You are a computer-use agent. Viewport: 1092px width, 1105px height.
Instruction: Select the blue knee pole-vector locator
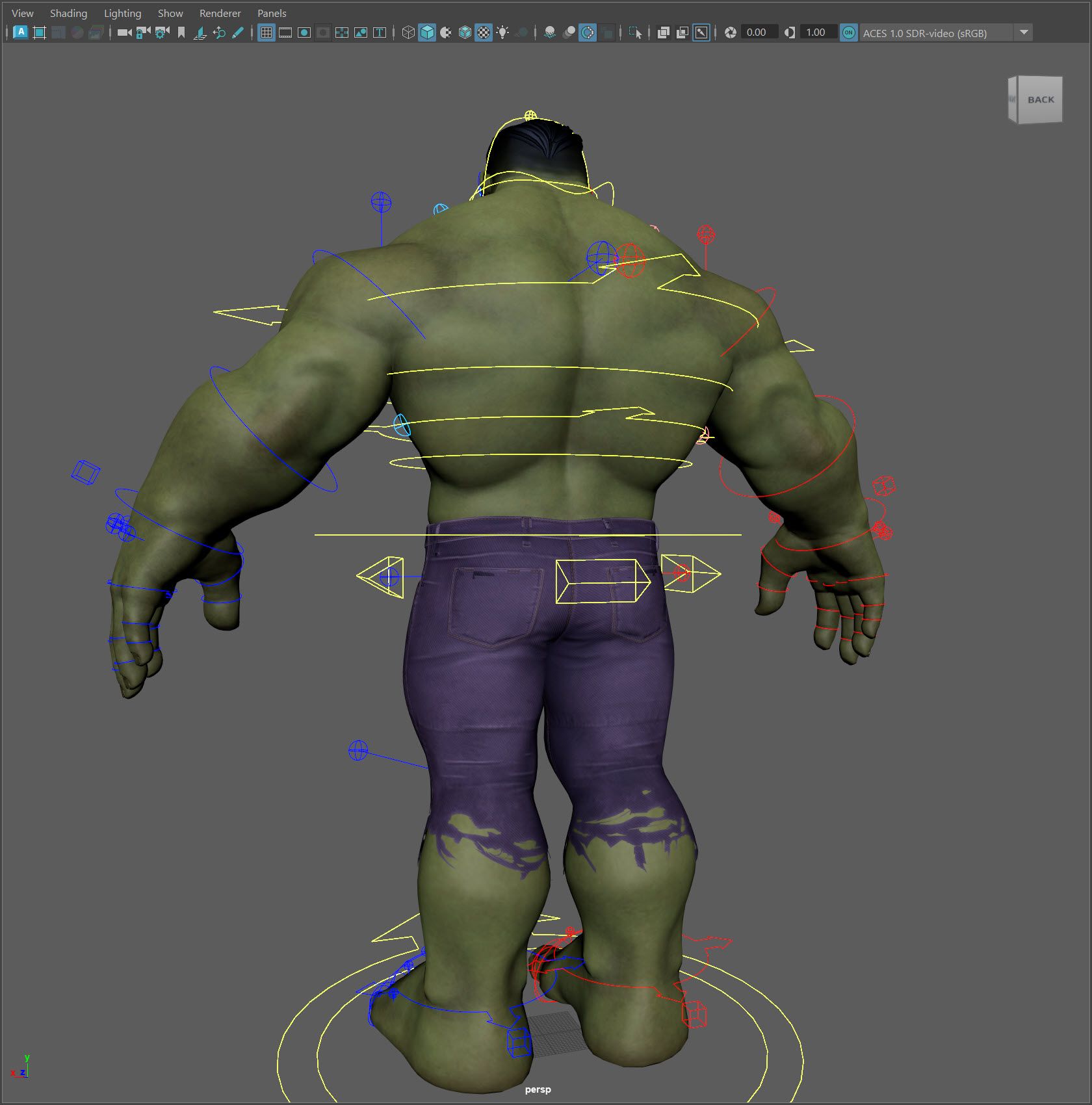pos(358,751)
